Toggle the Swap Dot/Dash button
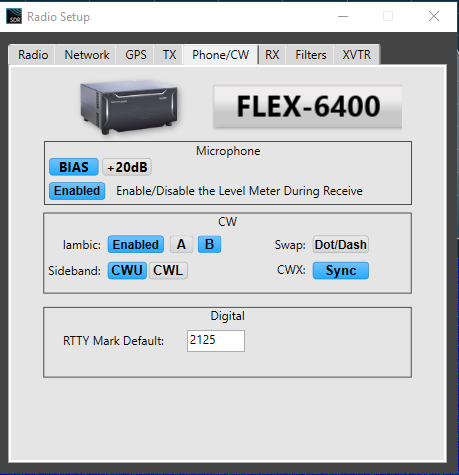459x475 pixels. point(341,245)
